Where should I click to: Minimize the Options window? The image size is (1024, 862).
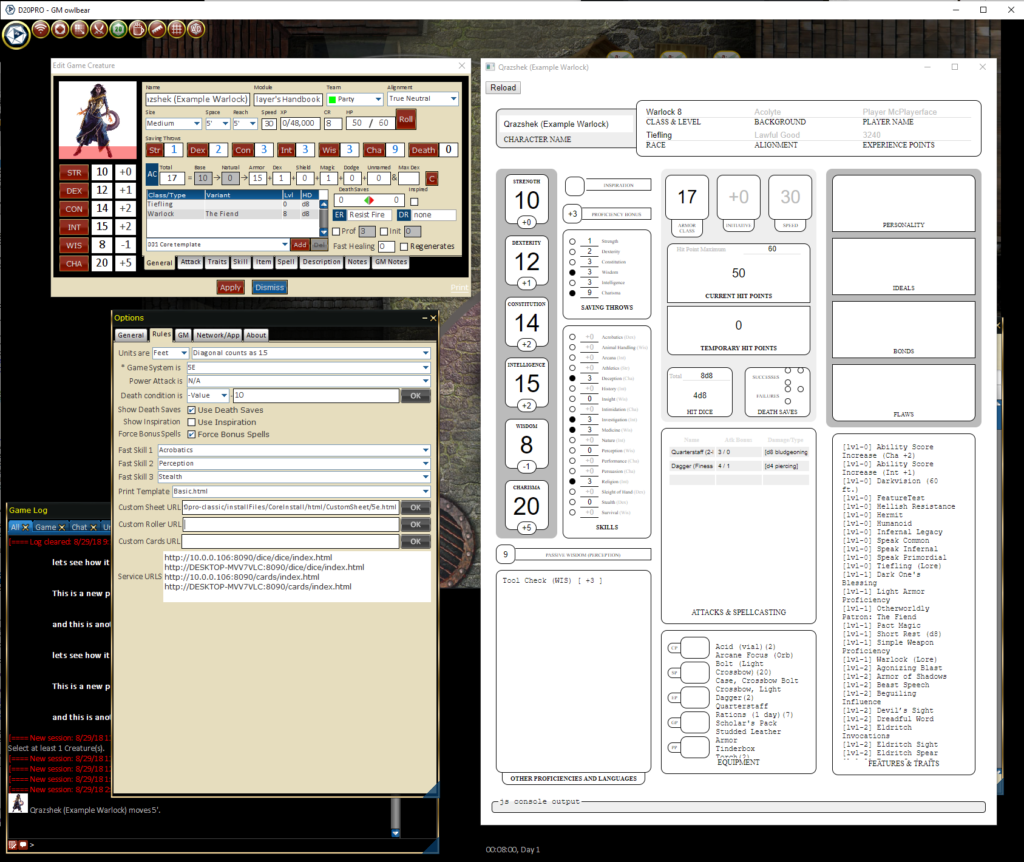click(x=424, y=318)
